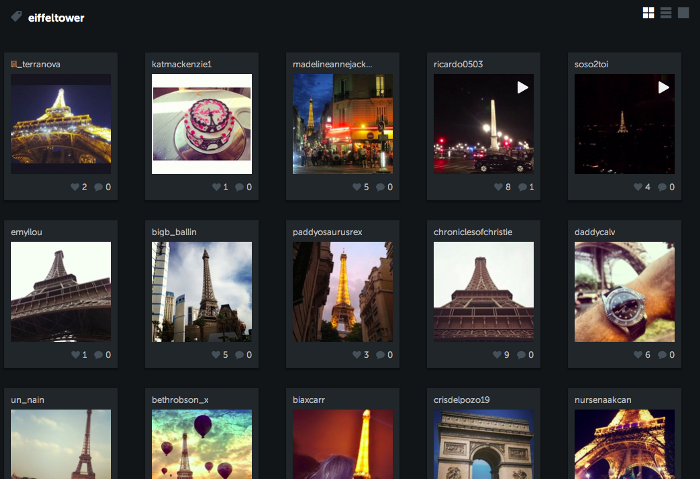Viewport: 700px width, 479px height.
Task: Open chroniclesofchristie's tower photo
Action: (x=484, y=292)
